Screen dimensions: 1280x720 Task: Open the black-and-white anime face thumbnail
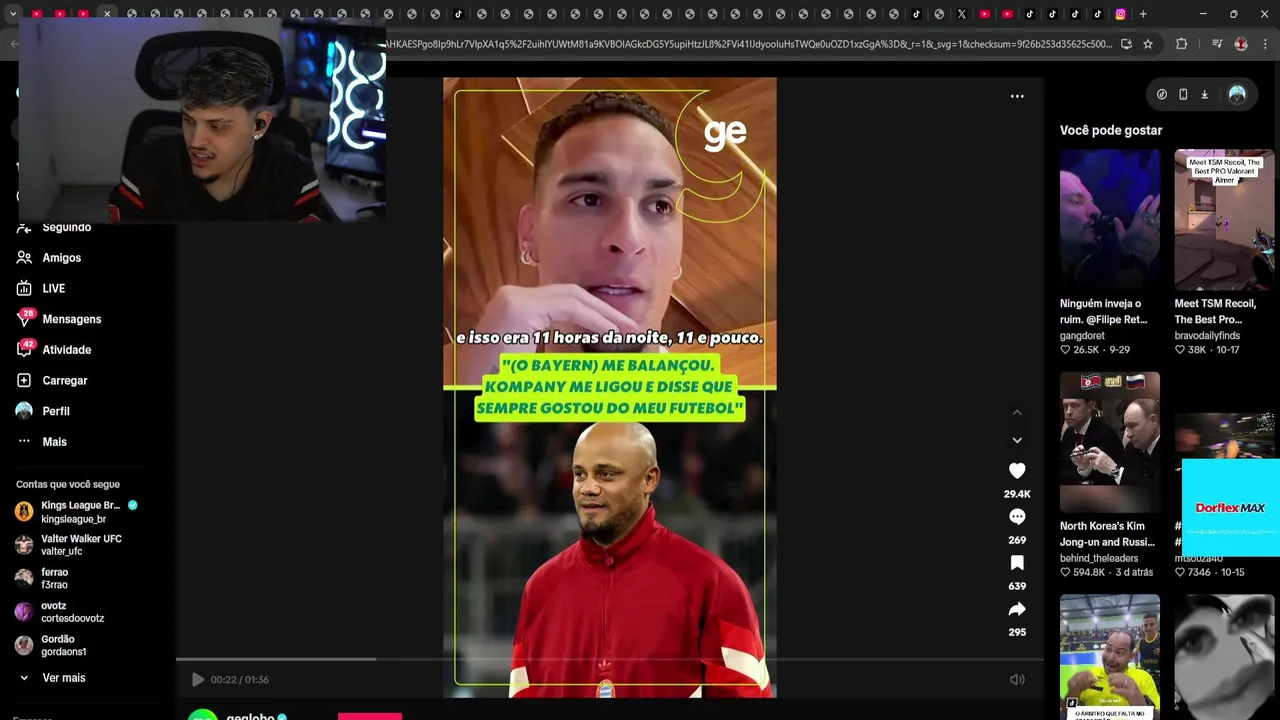click(x=1224, y=655)
